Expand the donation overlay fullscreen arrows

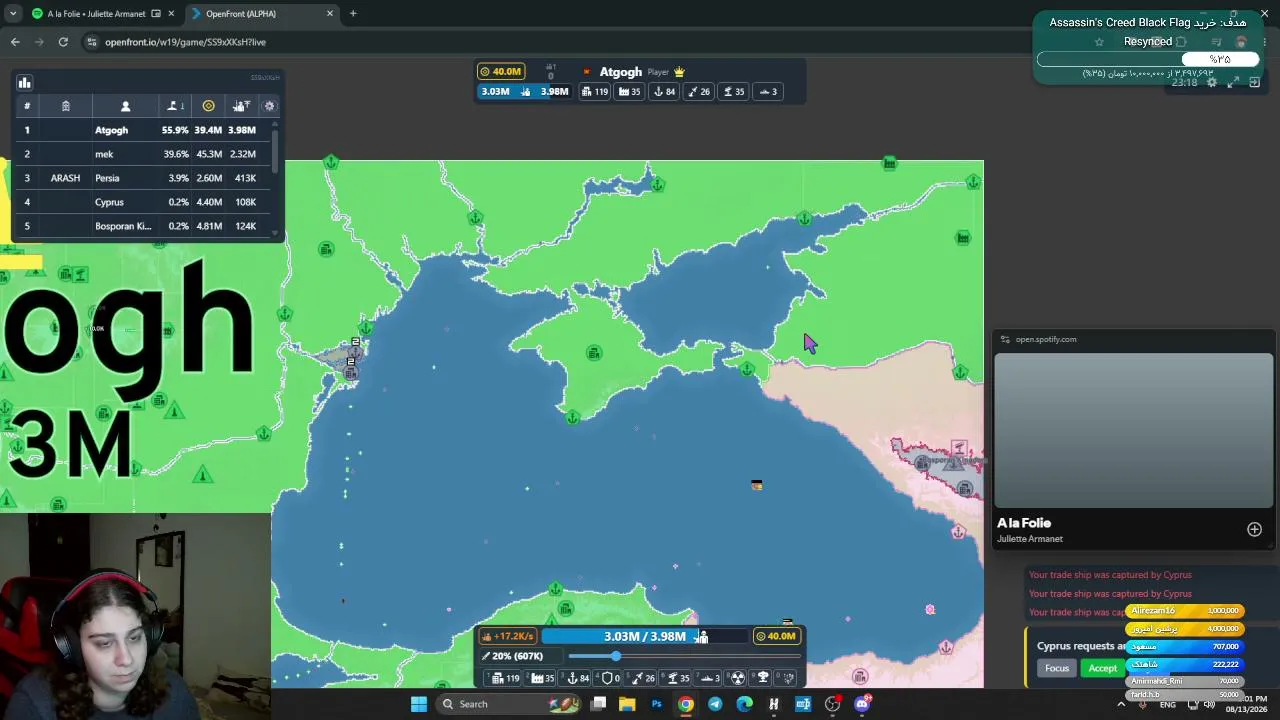[x=1233, y=82]
